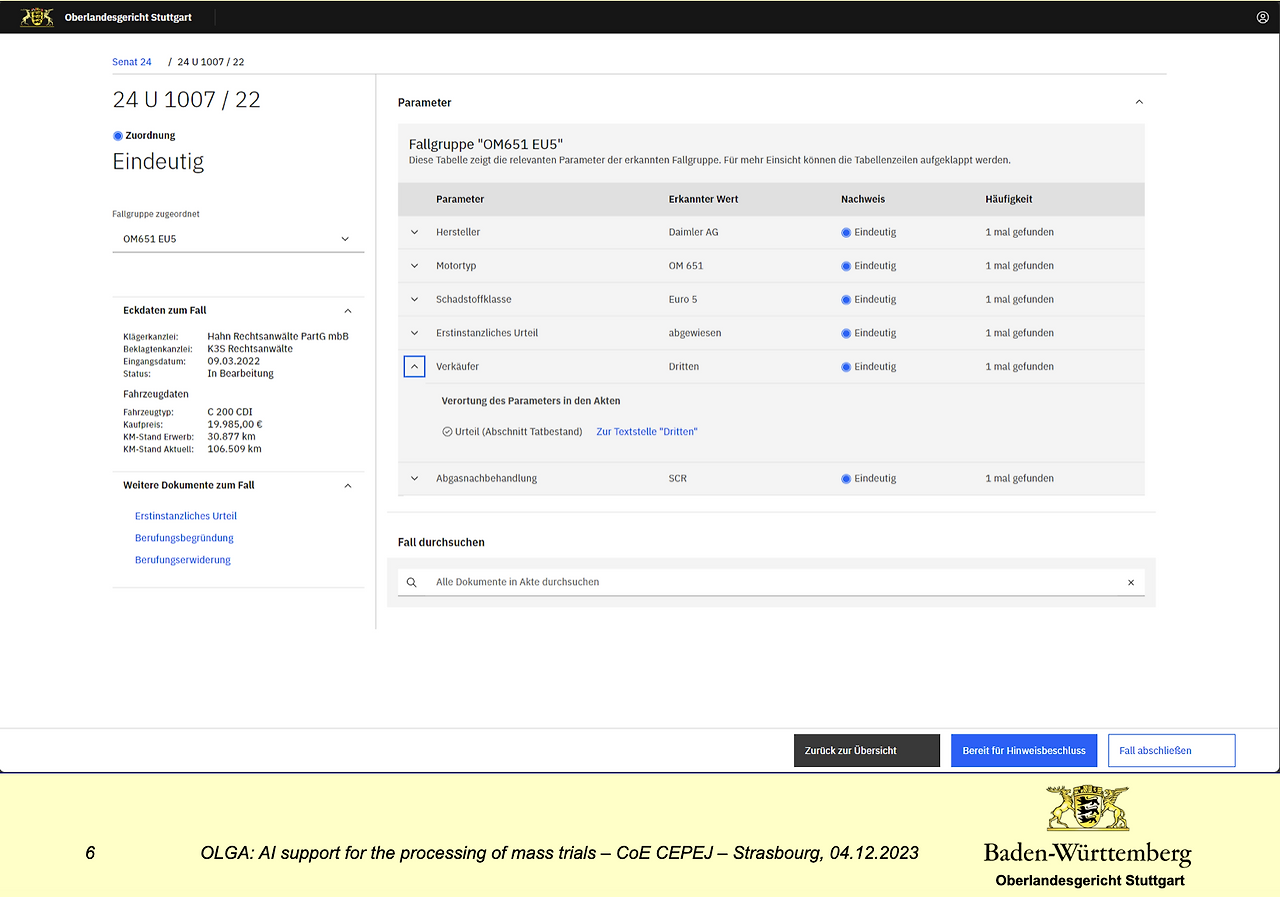The image size is (1280, 897).
Task: Open the Berufungsbegründung document
Action: (184, 538)
